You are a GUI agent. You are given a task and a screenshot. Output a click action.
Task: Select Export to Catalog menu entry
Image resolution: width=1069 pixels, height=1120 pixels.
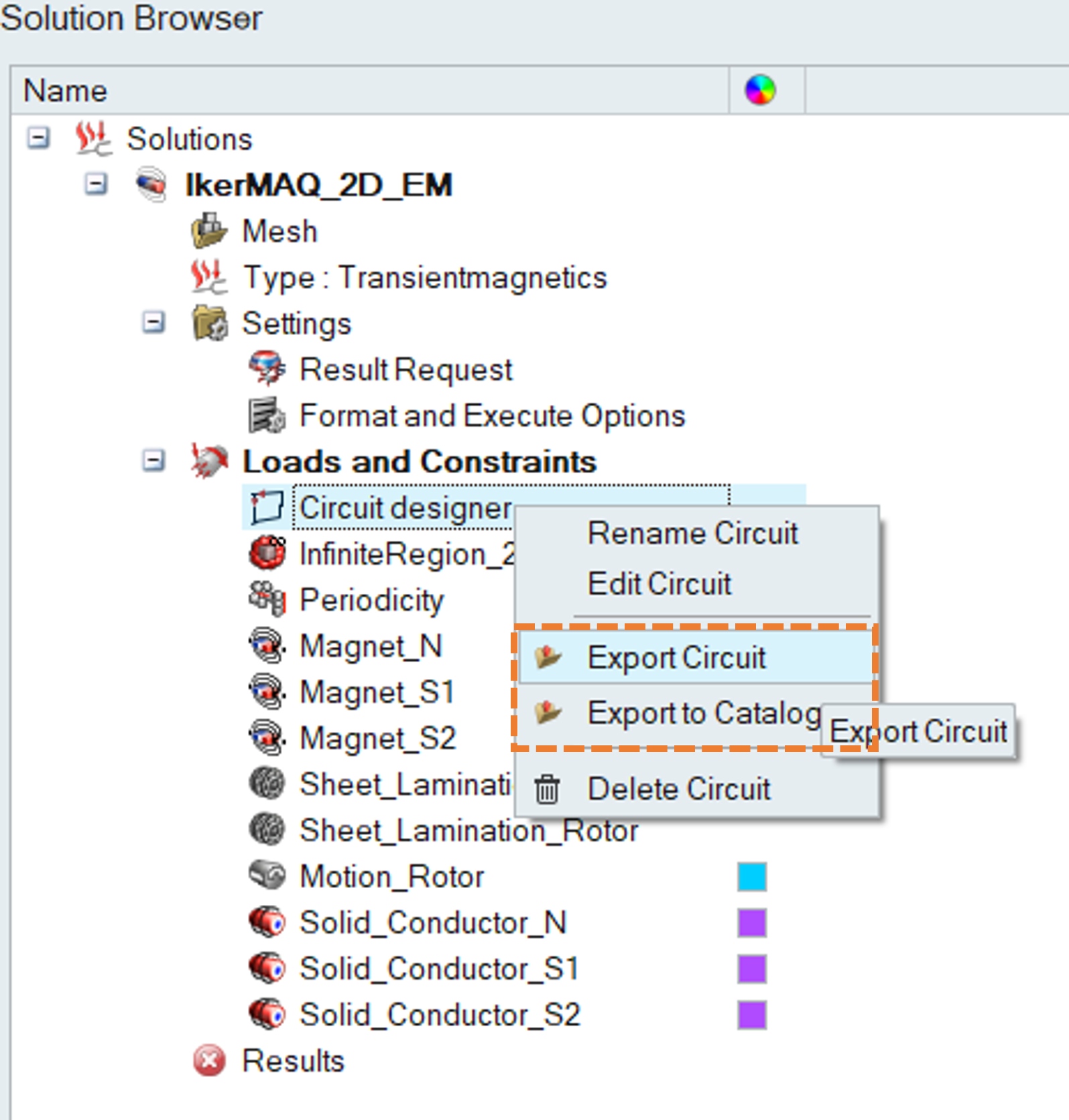[702, 713]
